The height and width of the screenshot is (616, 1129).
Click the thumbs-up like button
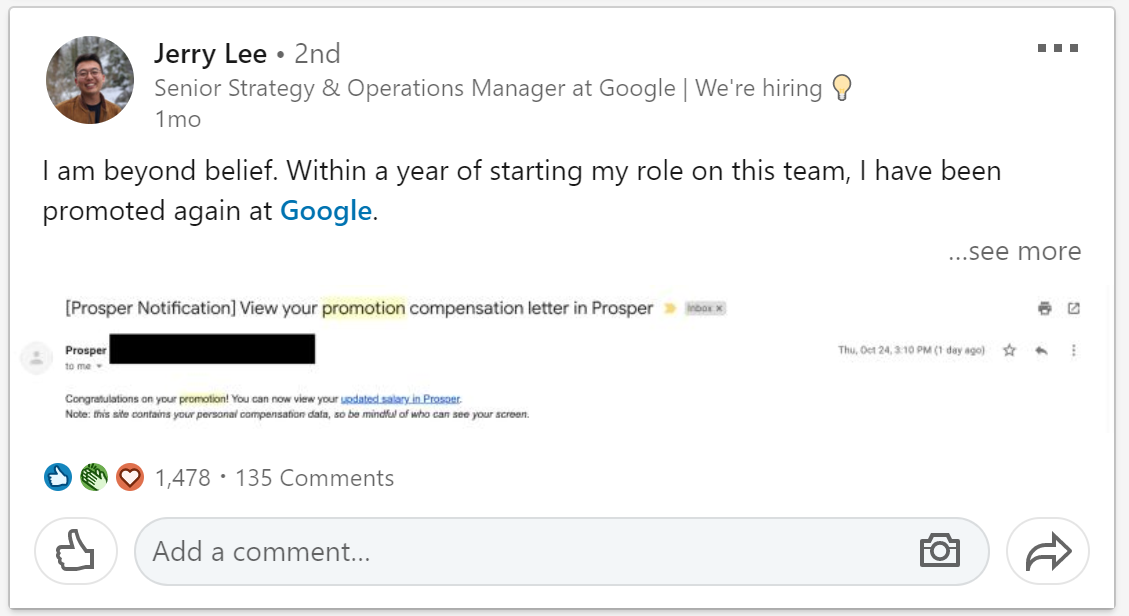tap(76, 551)
